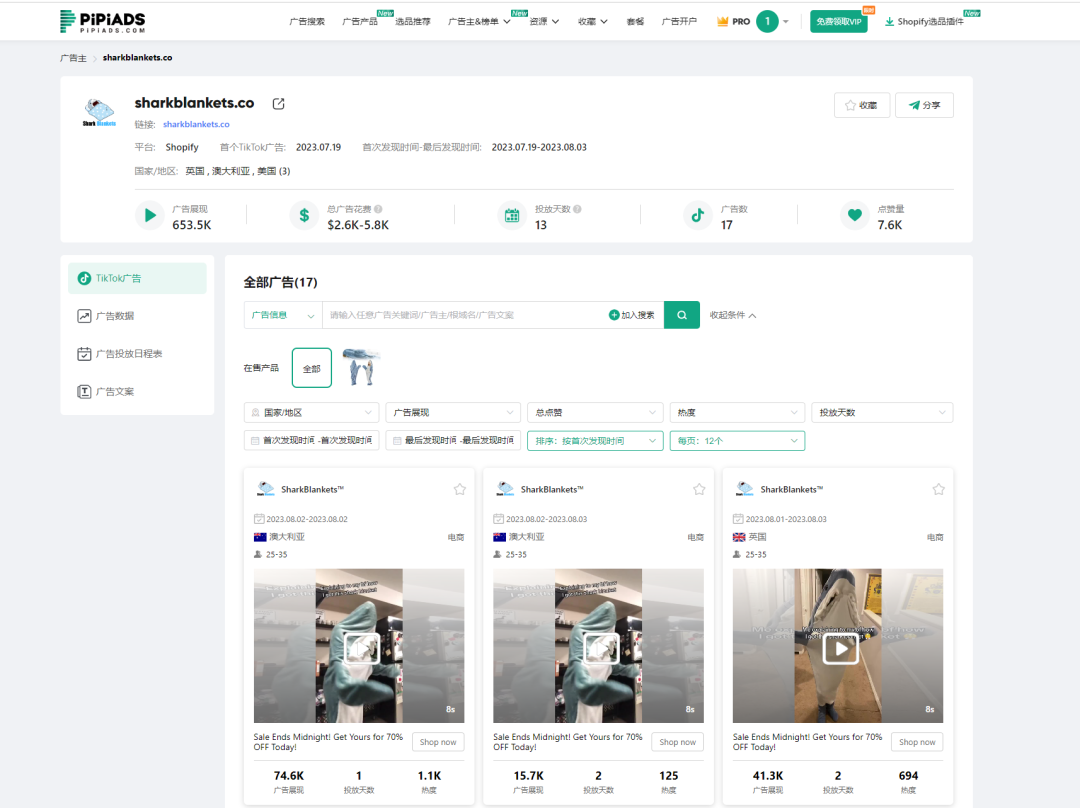Expand the 收藏 menu
Image resolution: width=1080 pixels, height=808 pixels.
pyautogui.click(x=593, y=21)
